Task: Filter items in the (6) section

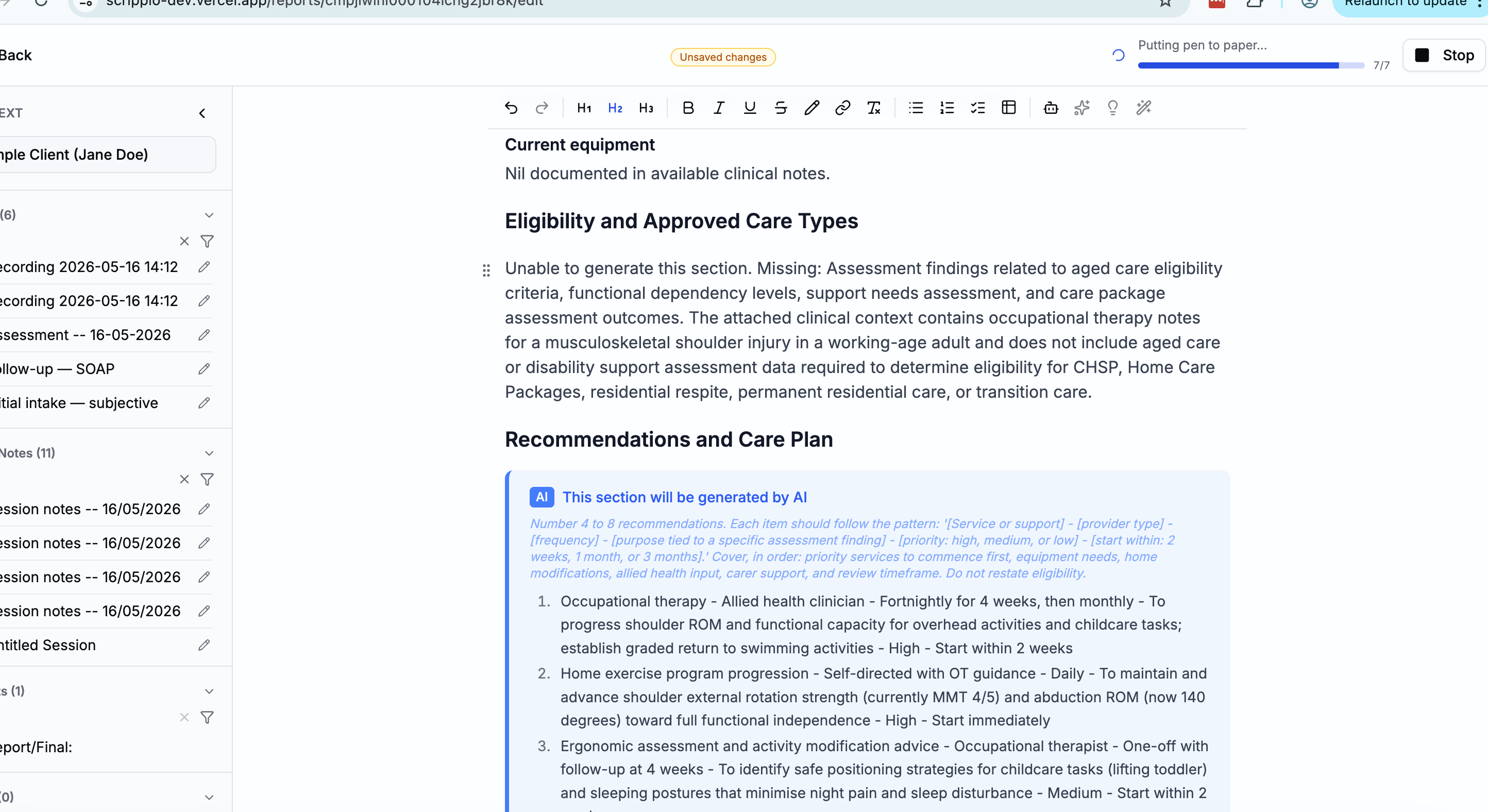Action: click(207, 242)
